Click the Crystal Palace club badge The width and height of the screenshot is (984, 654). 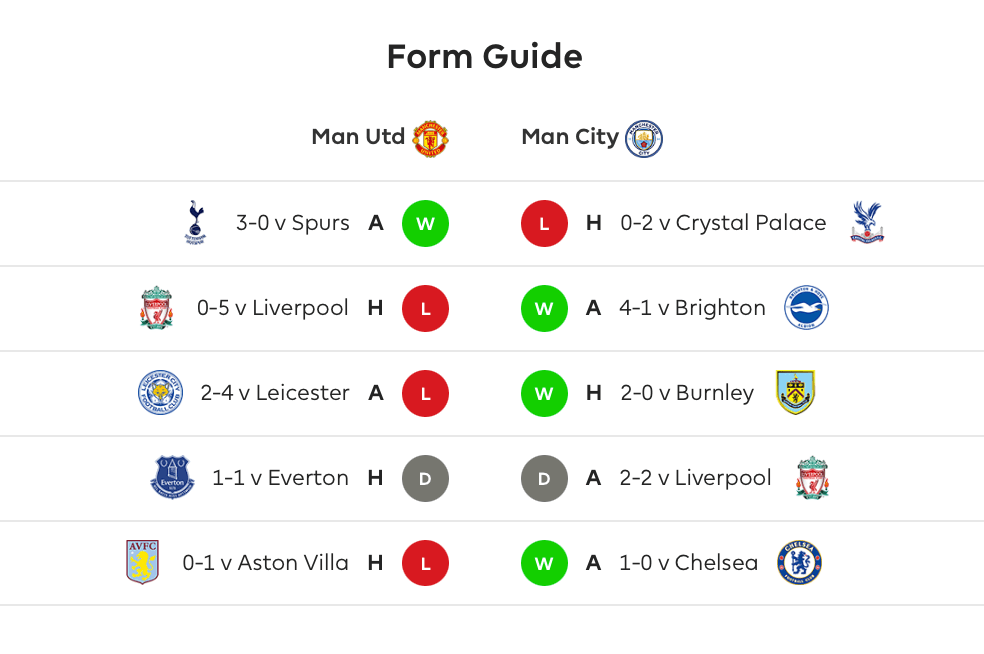pyautogui.click(x=866, y=222)
